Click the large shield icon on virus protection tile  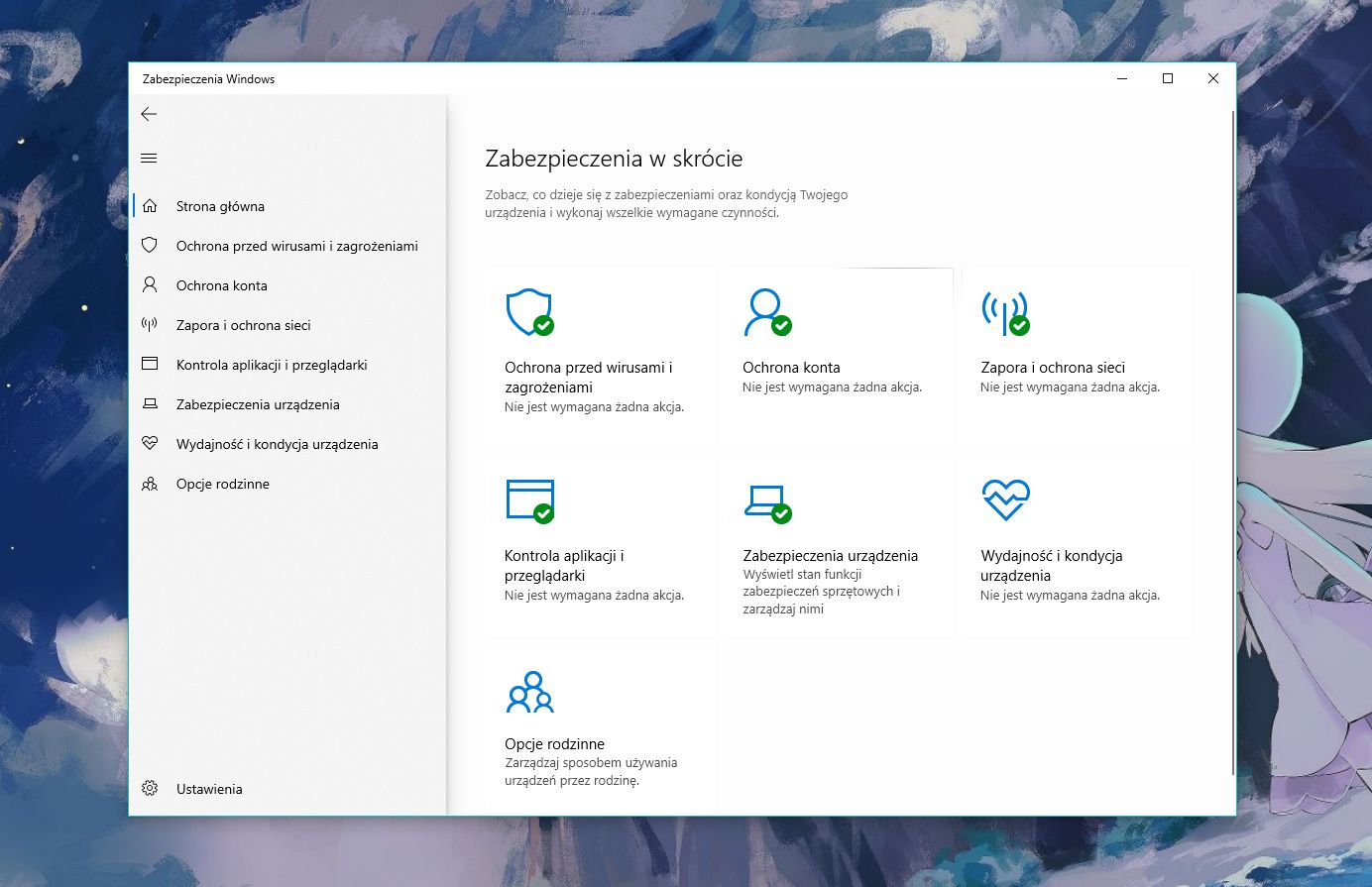click(x=528, y=312)
